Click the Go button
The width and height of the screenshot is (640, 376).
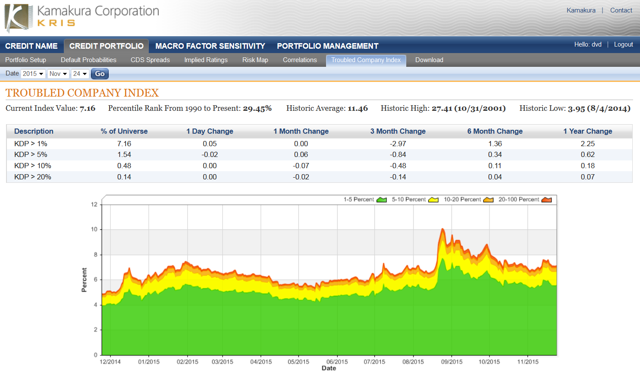coord(100,74)
